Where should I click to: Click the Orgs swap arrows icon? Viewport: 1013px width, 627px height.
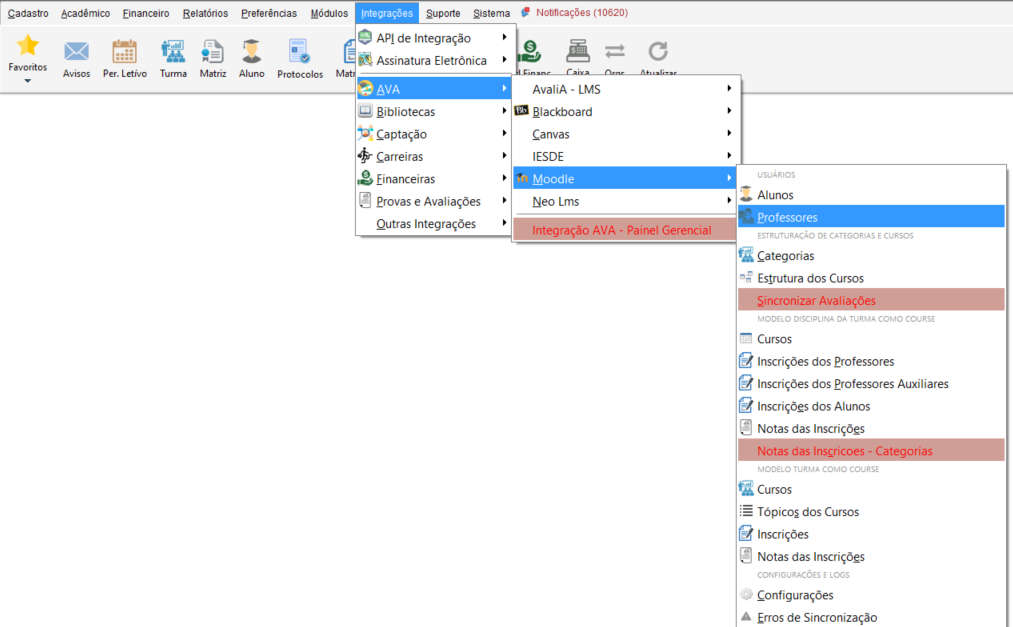[614, 51]
